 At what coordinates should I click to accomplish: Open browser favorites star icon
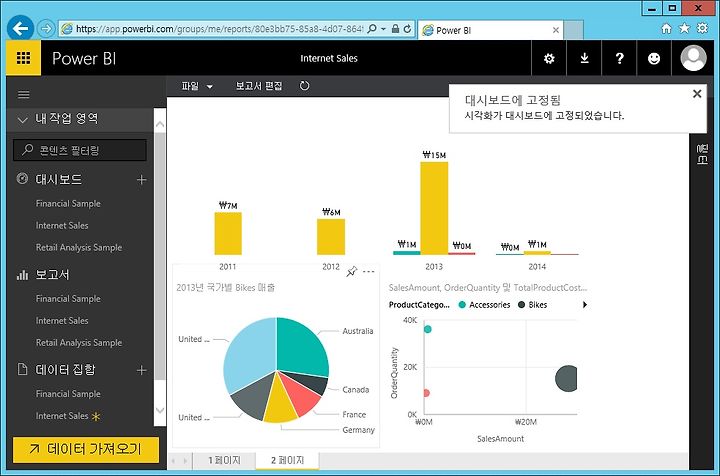(684, 28)
